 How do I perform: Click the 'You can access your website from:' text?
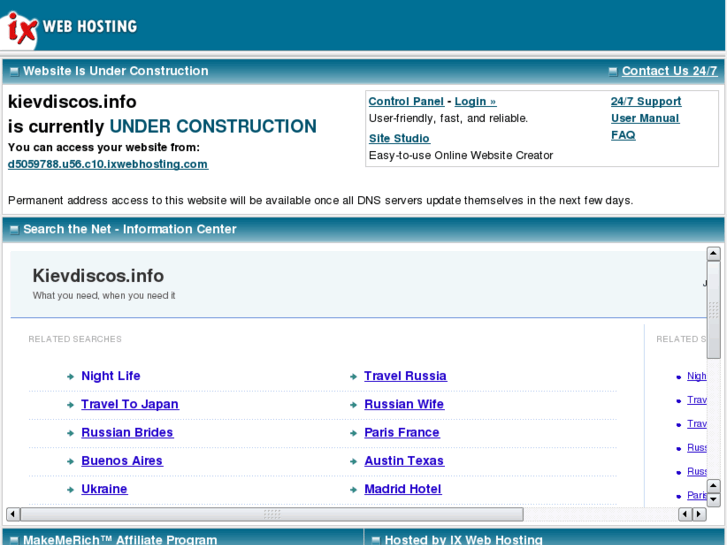click(104, 147)
